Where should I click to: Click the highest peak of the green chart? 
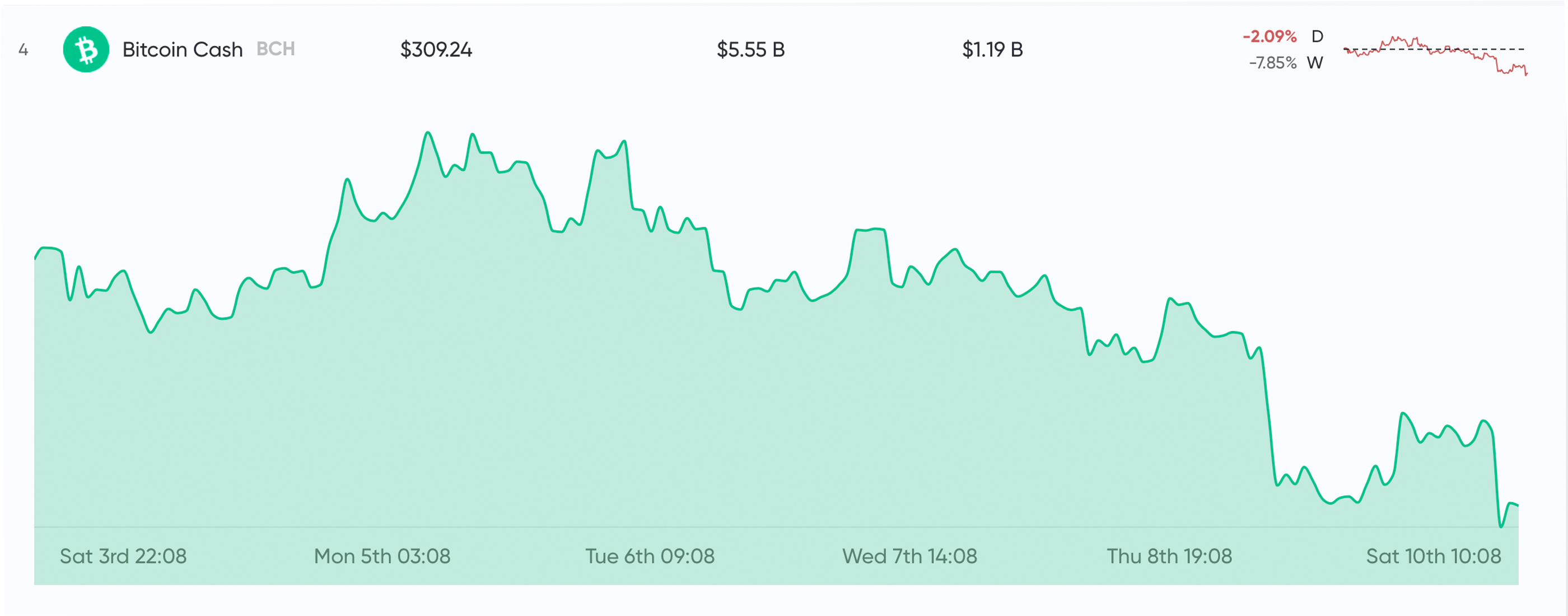click(428, 133)
